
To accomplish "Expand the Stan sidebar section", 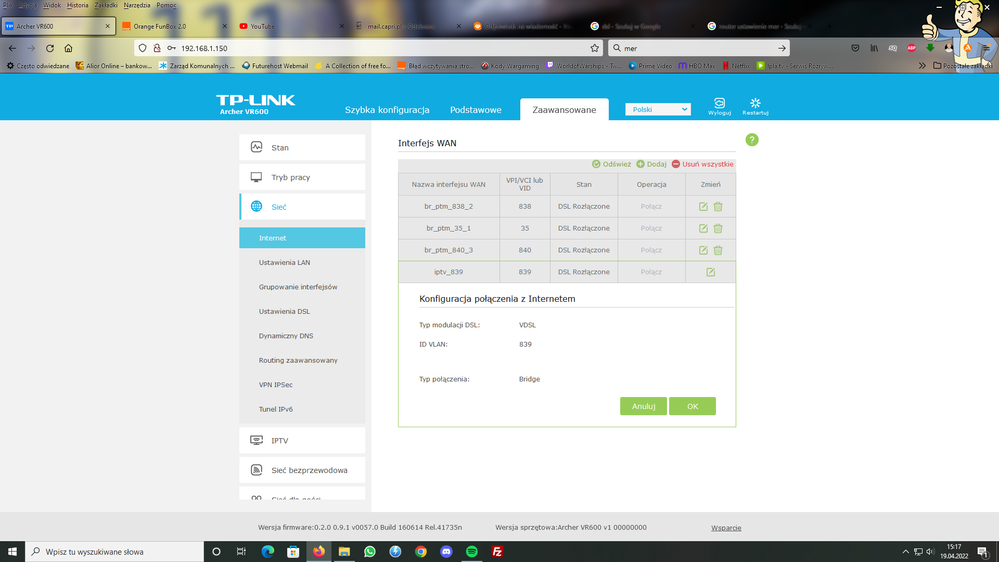I will pos(302,147).
